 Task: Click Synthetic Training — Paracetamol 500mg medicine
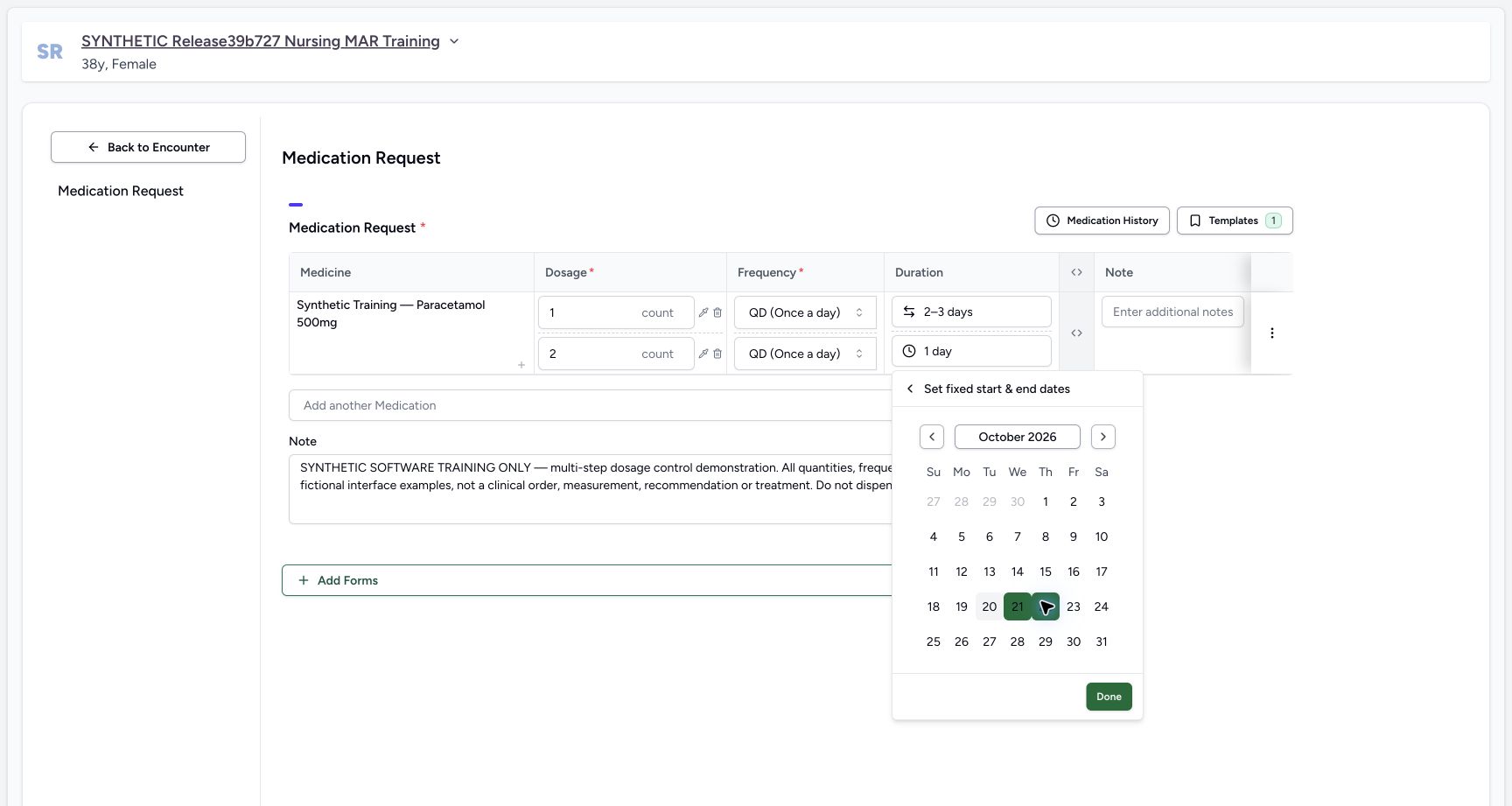391,313
